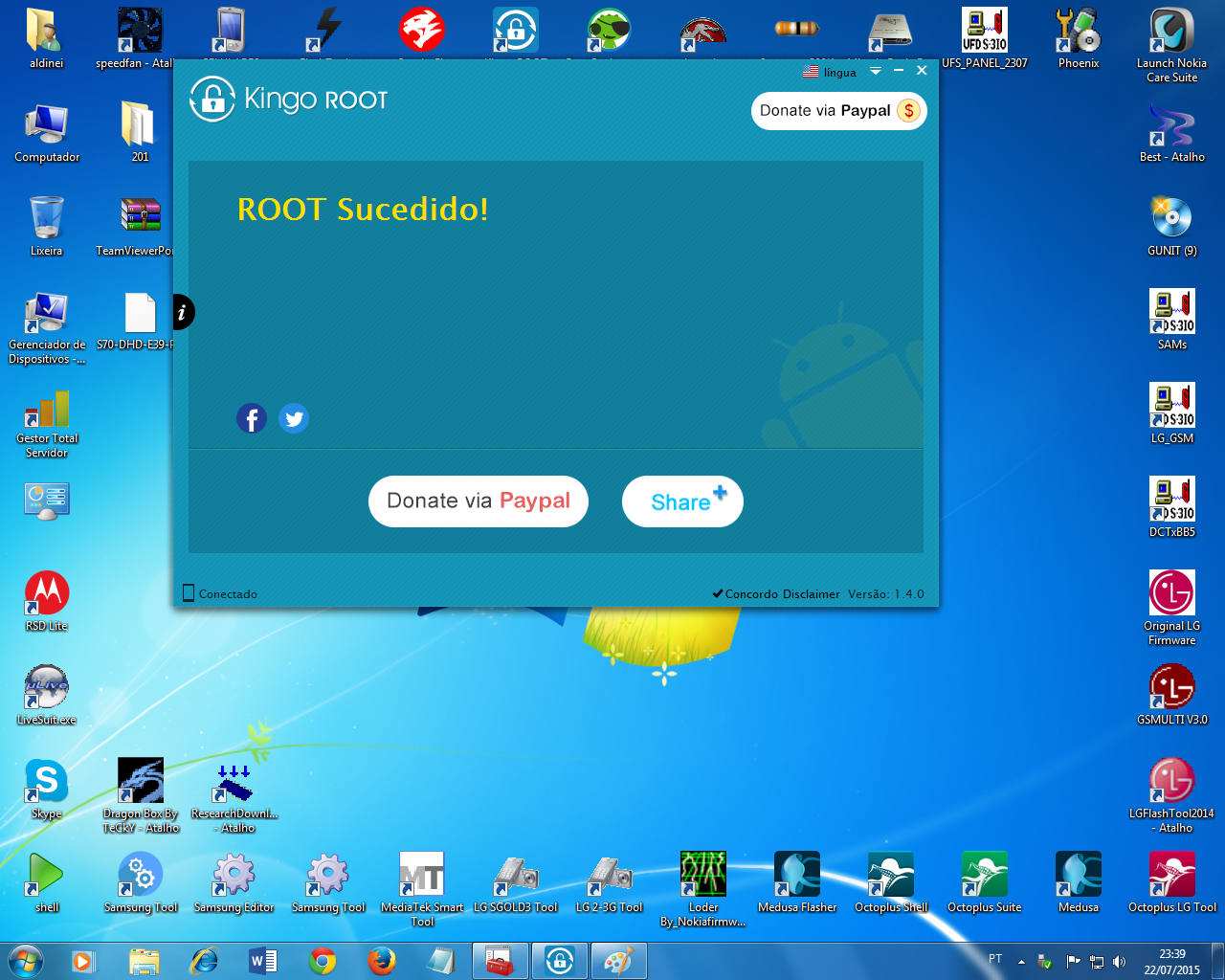The width and height of the screenshot is (1225, 980).
Task: Click the PT language indicator in taskbar
Action: pos(995,958)
